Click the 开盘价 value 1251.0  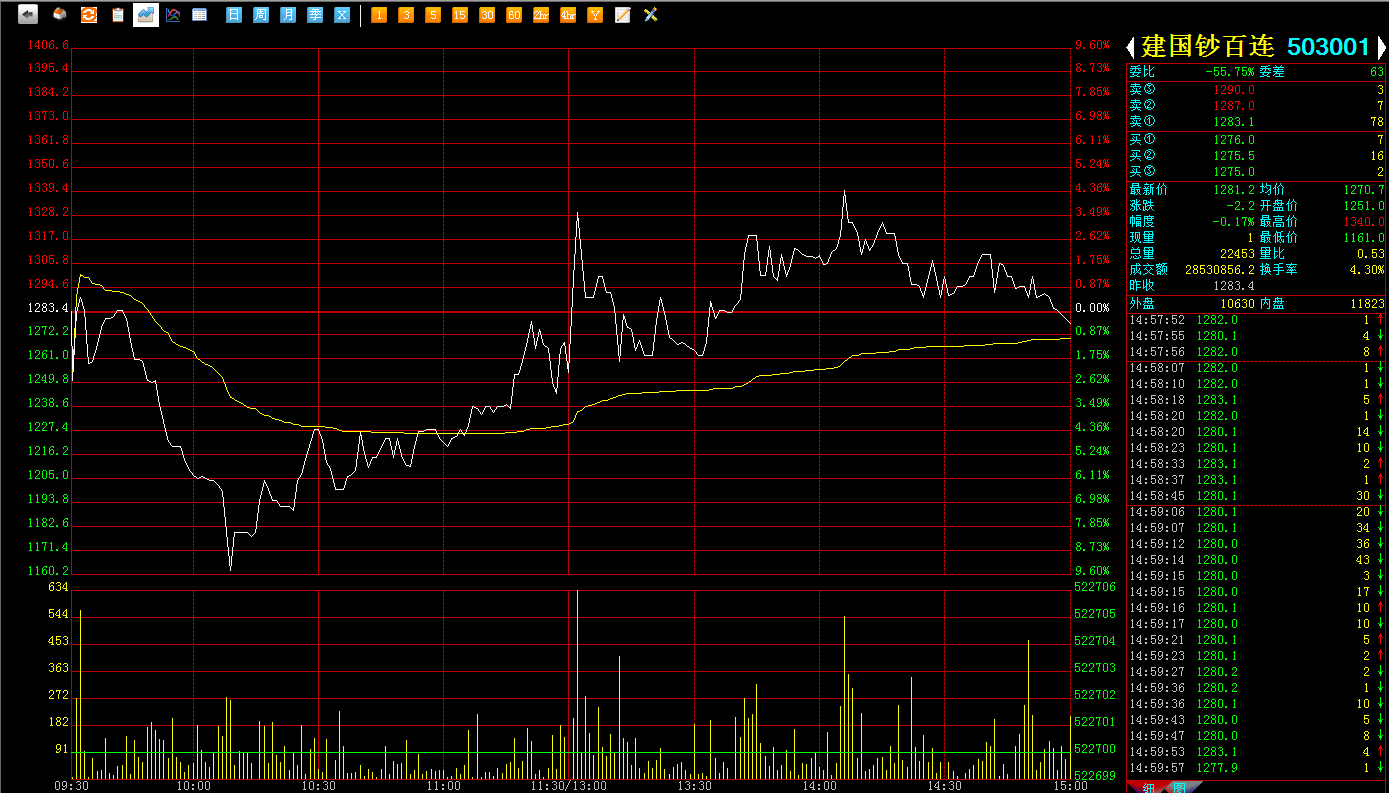pyautogui.click(x=1364, y=206)
